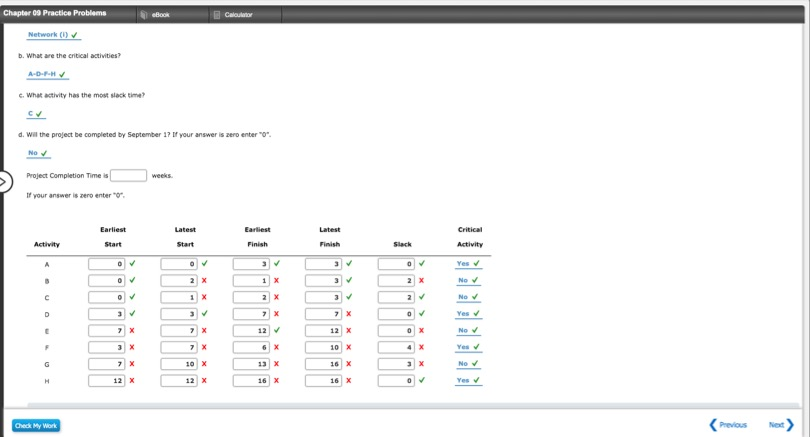Open the A-D-F-H critical activities dropdown
This screenshot has height=437, width=810.
coord(48,74)
